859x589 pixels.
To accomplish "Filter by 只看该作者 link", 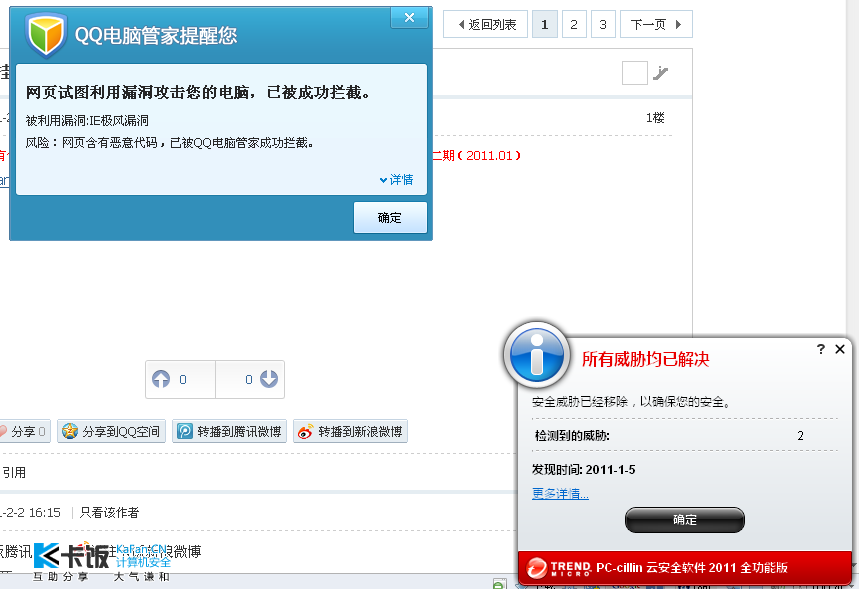I will (x=110, y=513).
